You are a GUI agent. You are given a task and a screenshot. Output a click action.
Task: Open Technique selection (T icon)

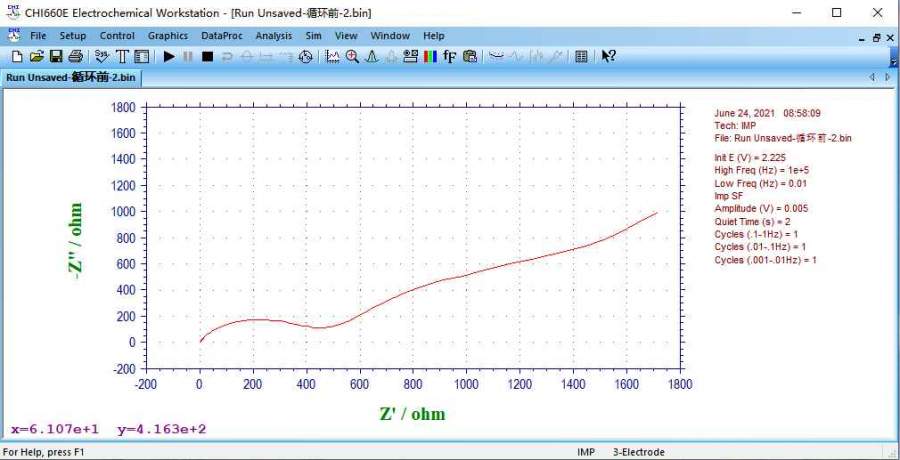(x=123, y=57)
